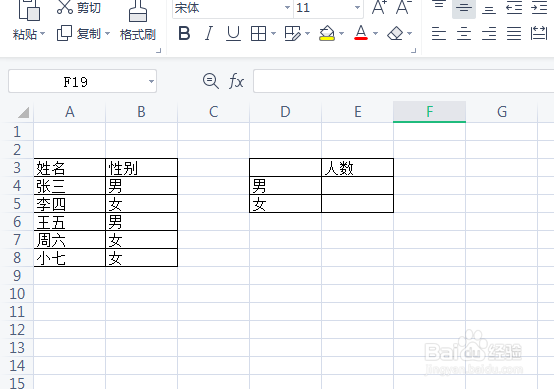Image resolution: width=554 pixels, height=389 pixels.
Task: Click into the formula bar
Action: (403, 81)
